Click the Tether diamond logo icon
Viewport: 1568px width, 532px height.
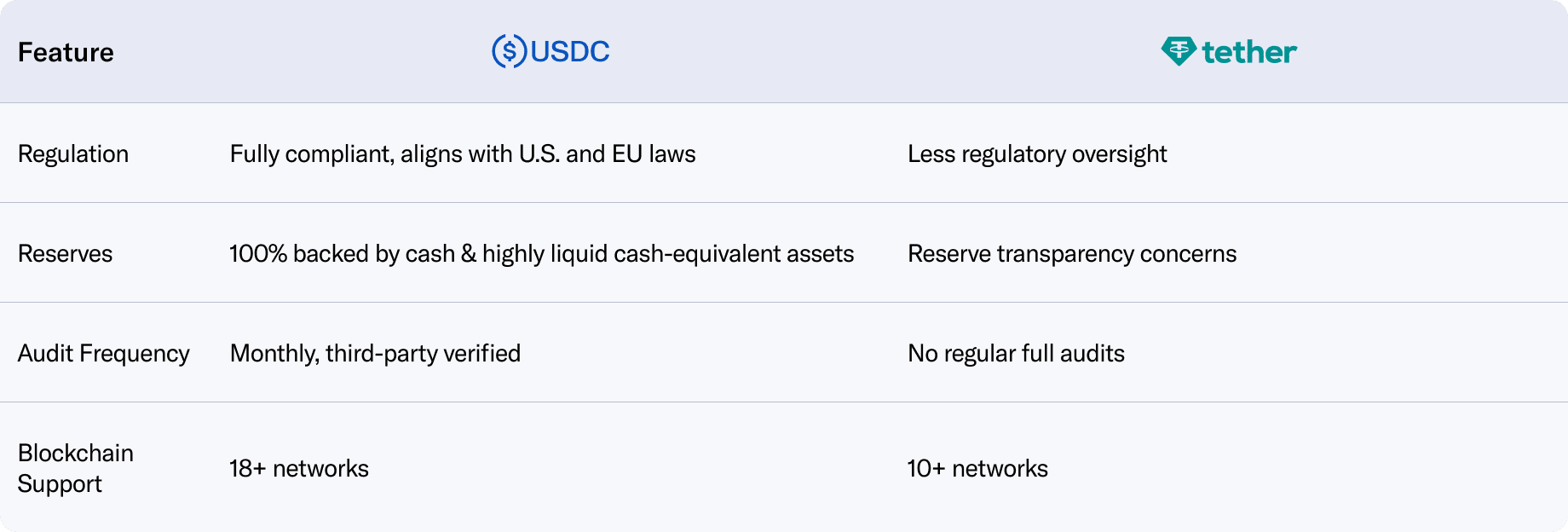coord(1179,52)
